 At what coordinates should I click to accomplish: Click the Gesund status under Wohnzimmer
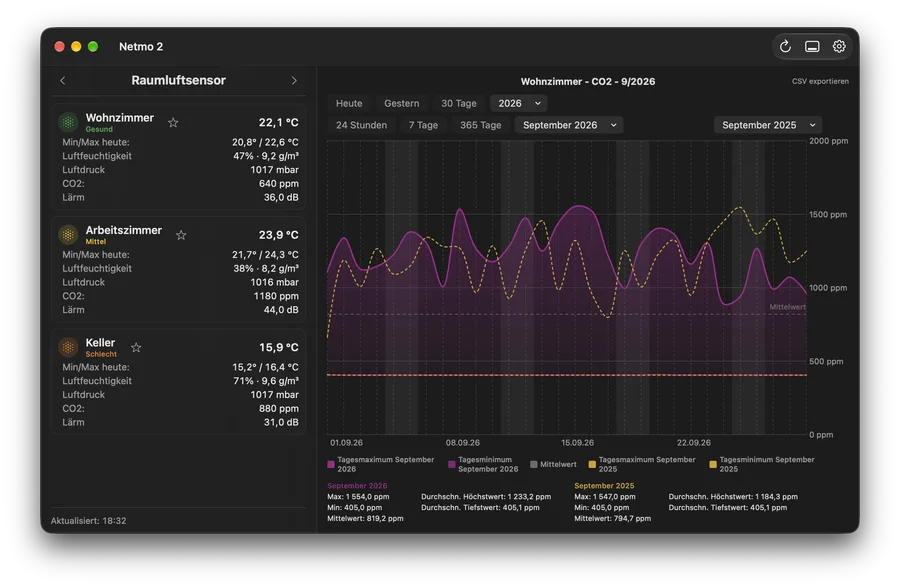pos(99,130)
